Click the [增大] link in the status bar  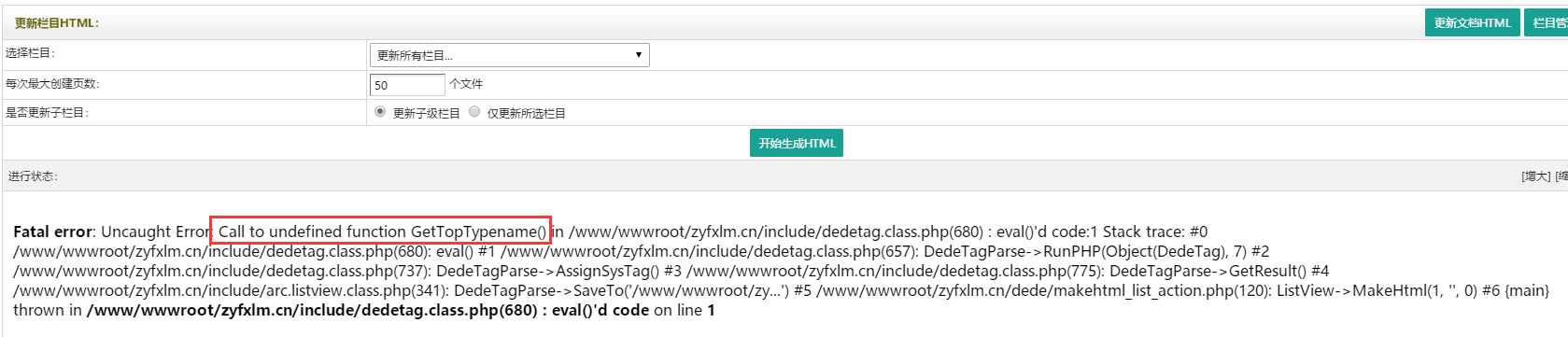1536,176
